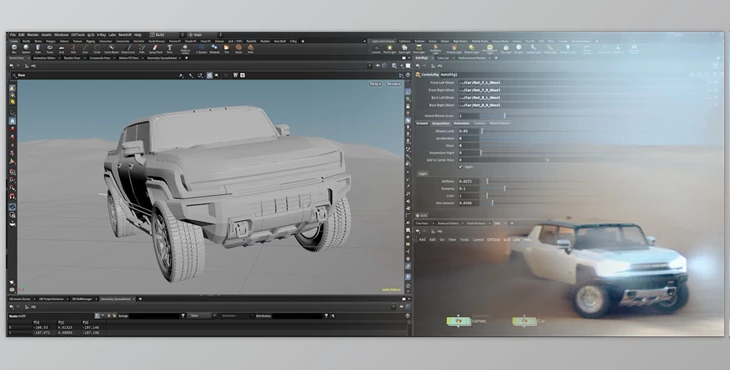The image size is (730, 370).
Task: Toggle the Jiggle checkbox
Action: coord(461,167)
